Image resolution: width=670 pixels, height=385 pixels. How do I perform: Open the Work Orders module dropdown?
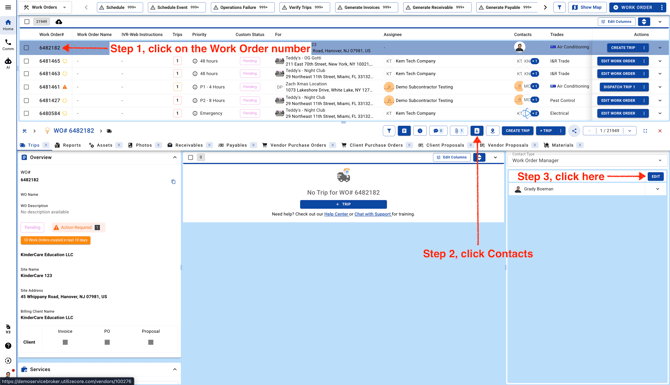pyautogui.click(x=45, y=7)
